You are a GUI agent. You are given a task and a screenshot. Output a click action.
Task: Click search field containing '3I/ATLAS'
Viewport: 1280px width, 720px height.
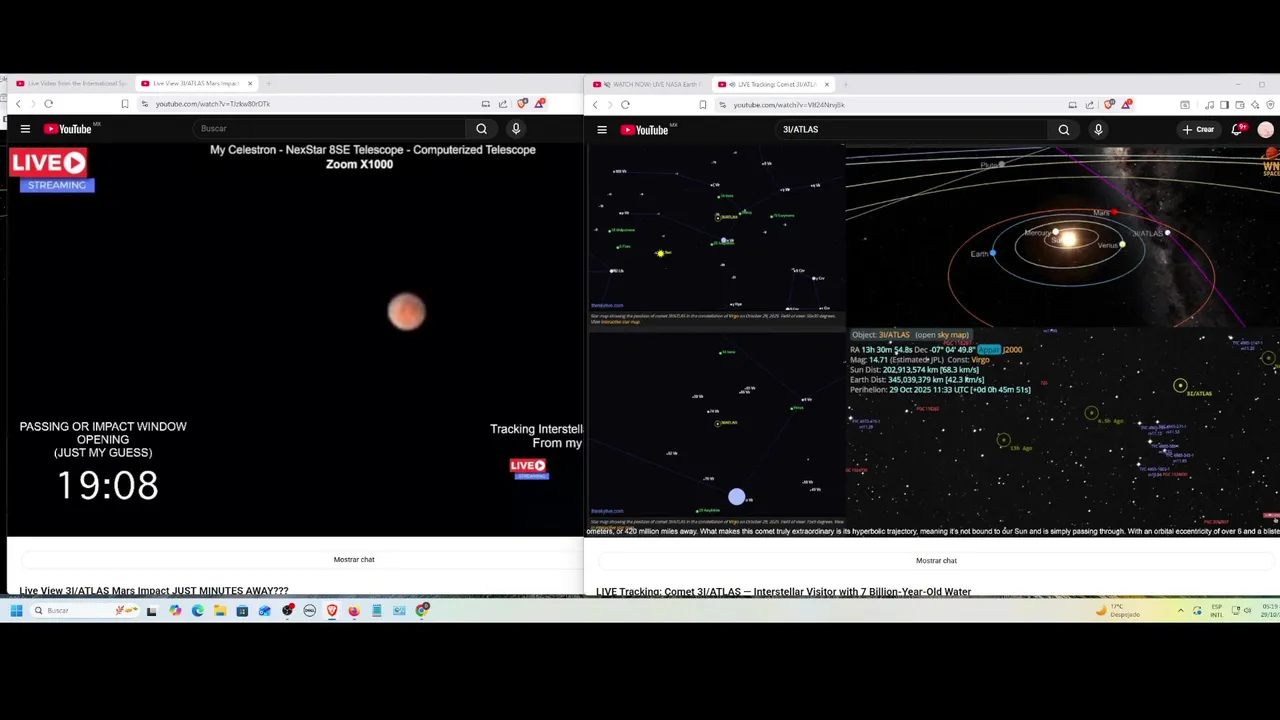coord(913,130)
